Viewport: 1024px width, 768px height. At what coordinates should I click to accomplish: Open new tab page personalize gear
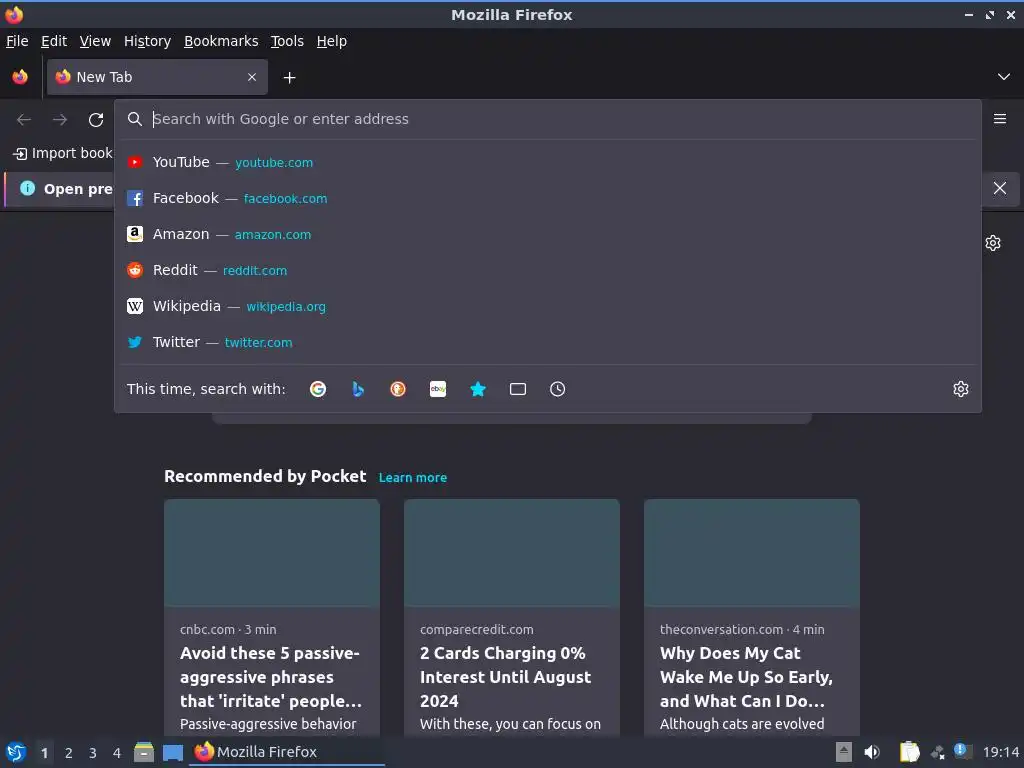[993, 243]
